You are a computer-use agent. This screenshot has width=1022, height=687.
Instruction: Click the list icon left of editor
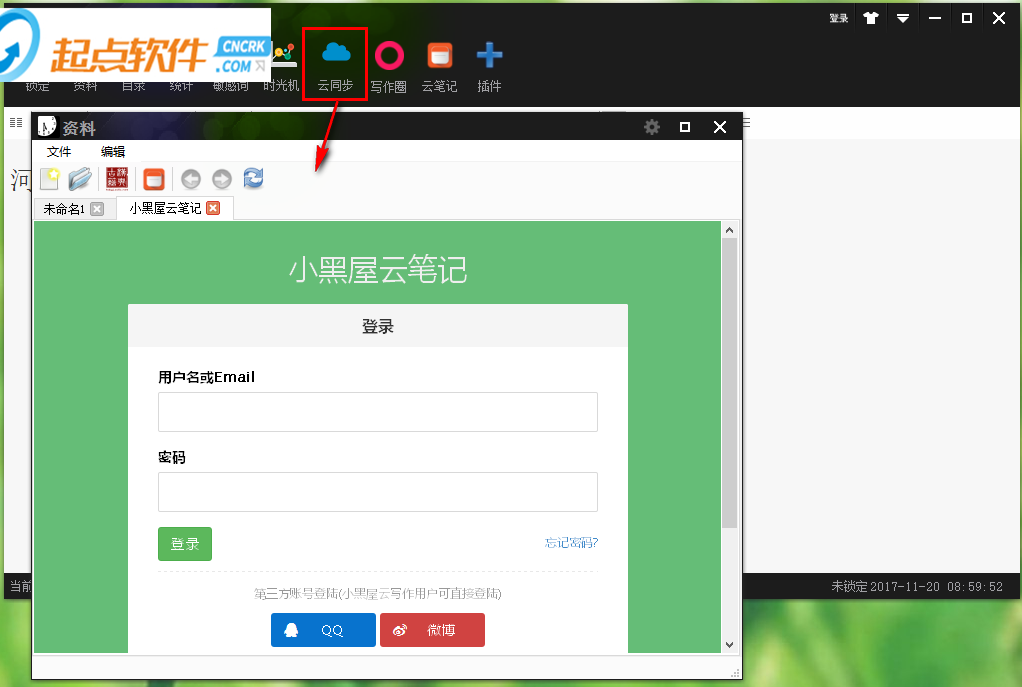point(16,123)
